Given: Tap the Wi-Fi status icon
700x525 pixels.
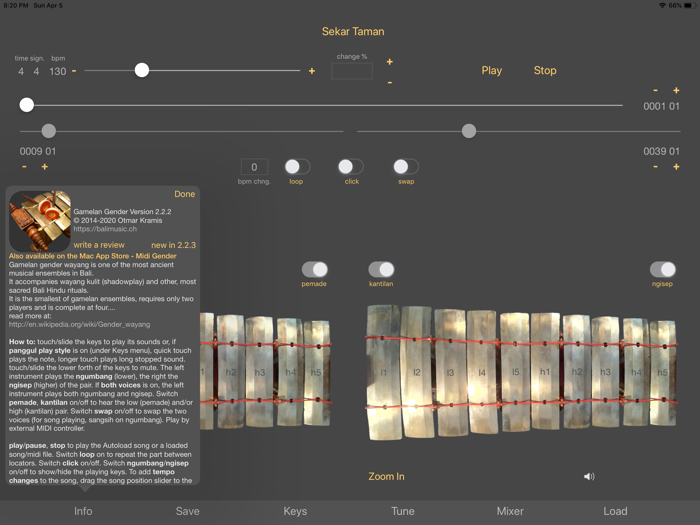Looking at the screenshot, I should point(662,5).
